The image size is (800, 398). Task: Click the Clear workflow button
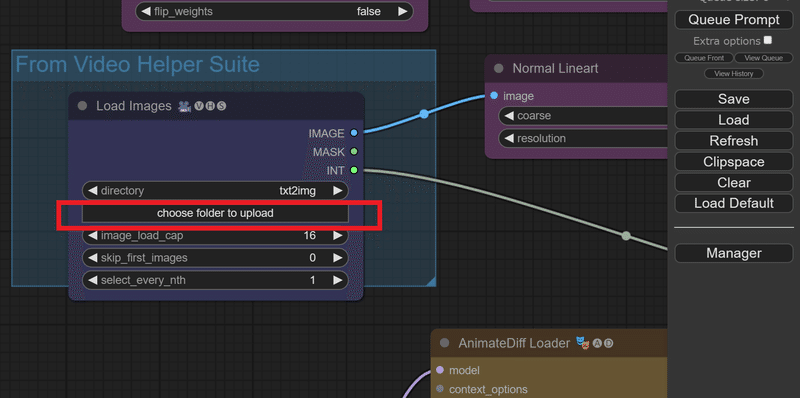734,183
